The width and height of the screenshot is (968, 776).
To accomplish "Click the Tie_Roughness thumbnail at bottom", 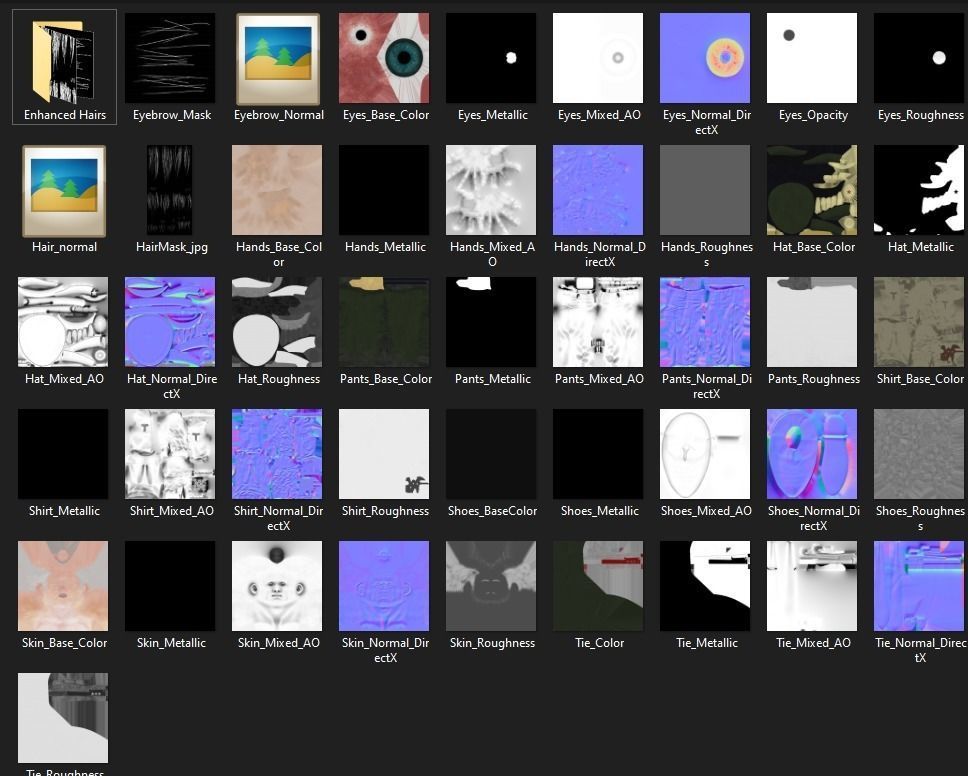I will click(x=63, y=719).
